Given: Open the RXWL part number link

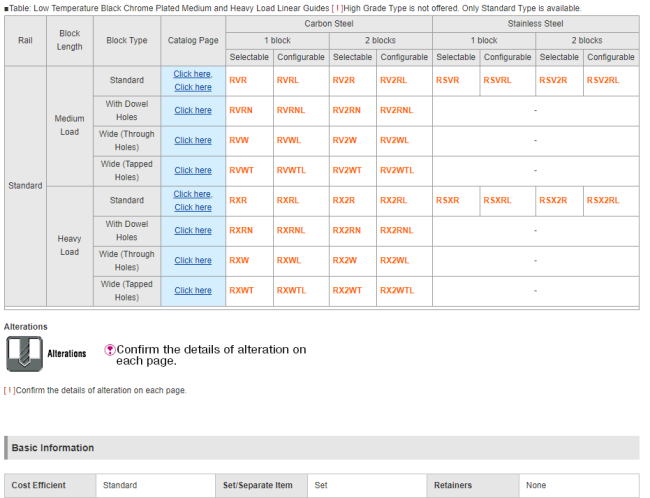Looking at the screenshot, I should click(288, 260).
